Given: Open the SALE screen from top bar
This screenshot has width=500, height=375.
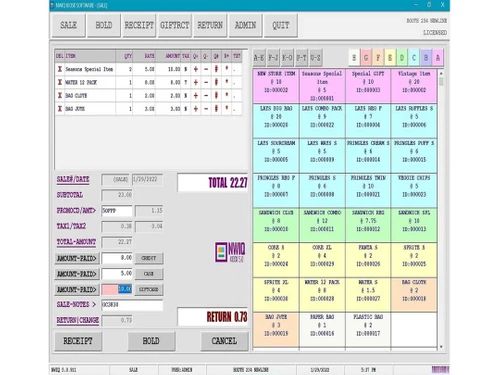Looking at the screenshot, I should [x=69, y=25].
